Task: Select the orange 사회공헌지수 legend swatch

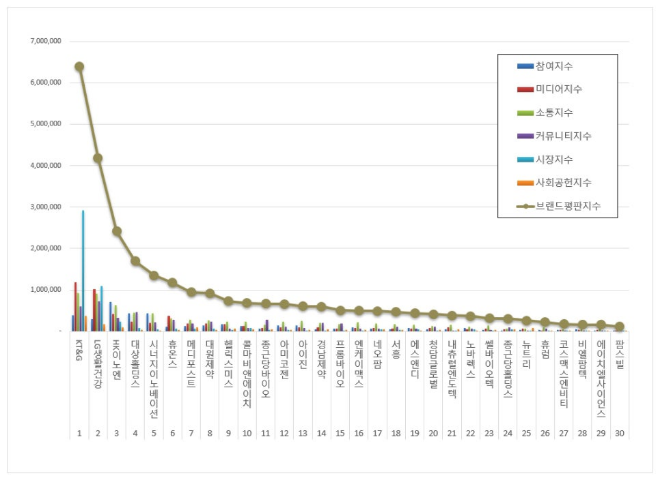Action: (x=524, y=183)
